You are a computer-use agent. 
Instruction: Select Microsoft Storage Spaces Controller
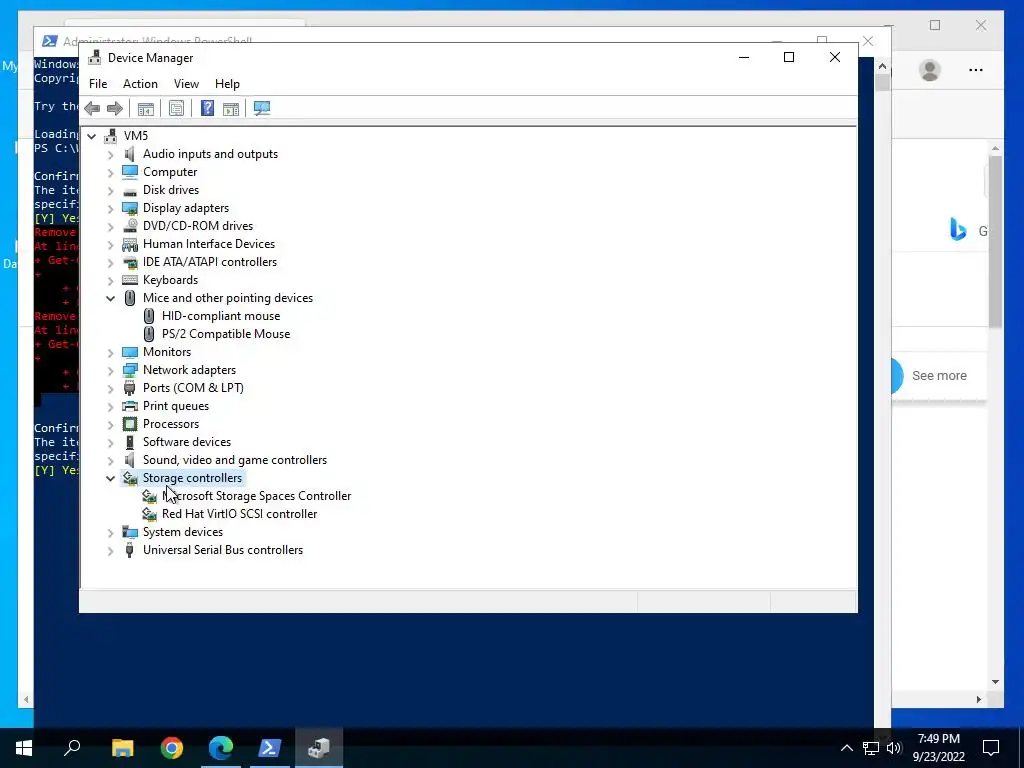coord(257,496)
